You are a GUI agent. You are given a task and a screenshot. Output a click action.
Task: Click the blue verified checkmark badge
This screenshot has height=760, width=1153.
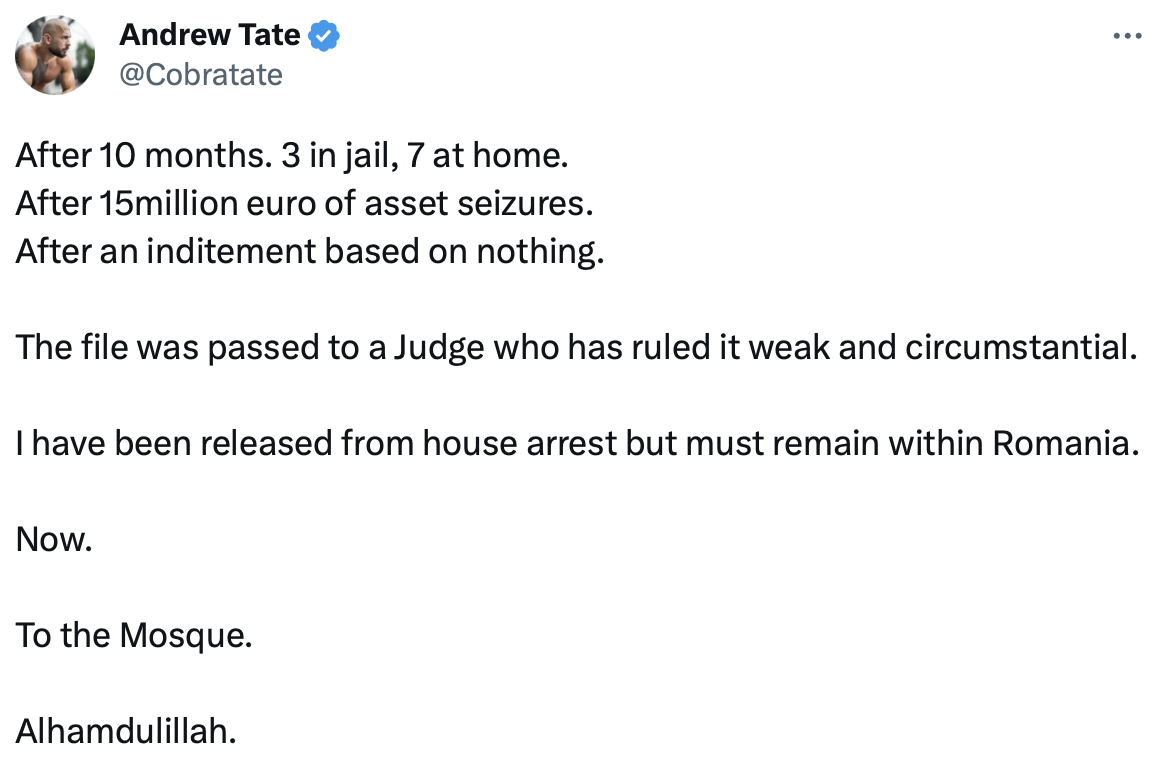[x=324, y=36]
